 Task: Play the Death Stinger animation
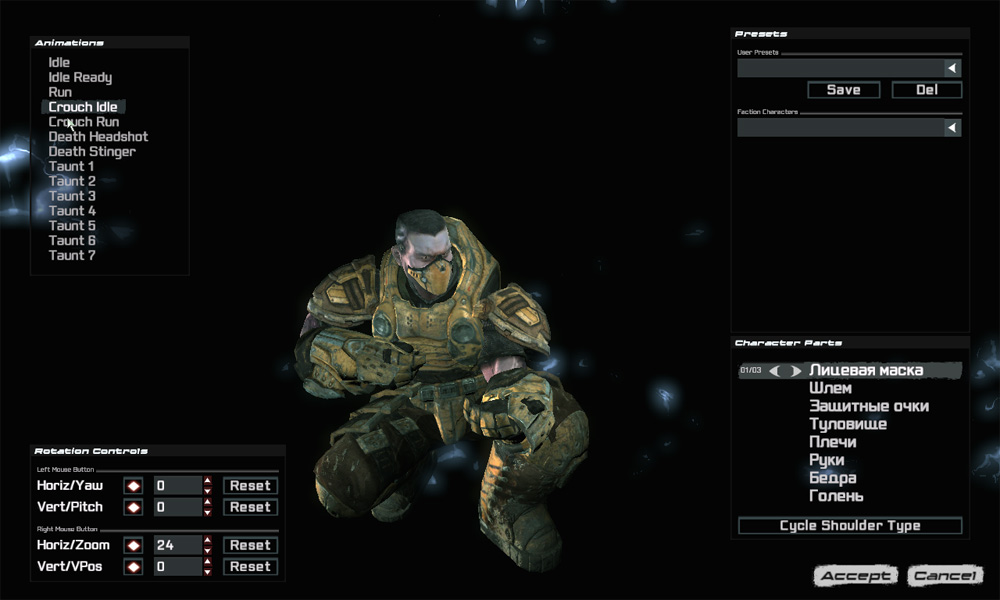(x=92, y=152)
